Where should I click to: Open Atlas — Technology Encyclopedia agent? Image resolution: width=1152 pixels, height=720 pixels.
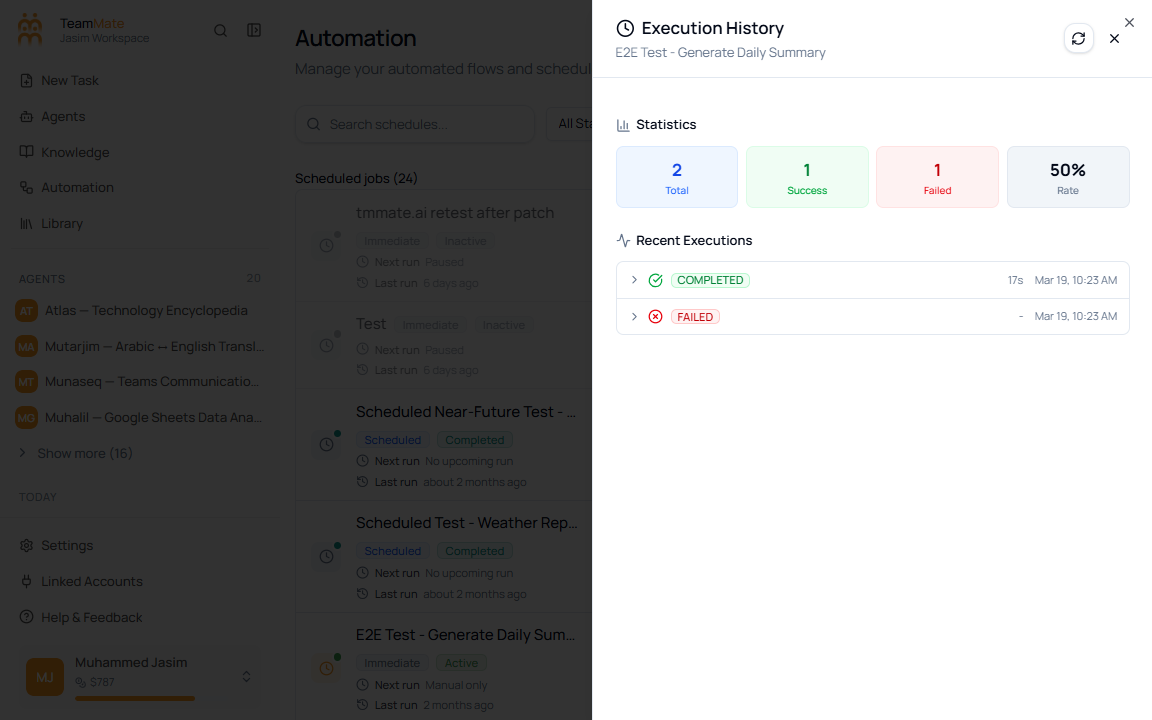[140, 311]
